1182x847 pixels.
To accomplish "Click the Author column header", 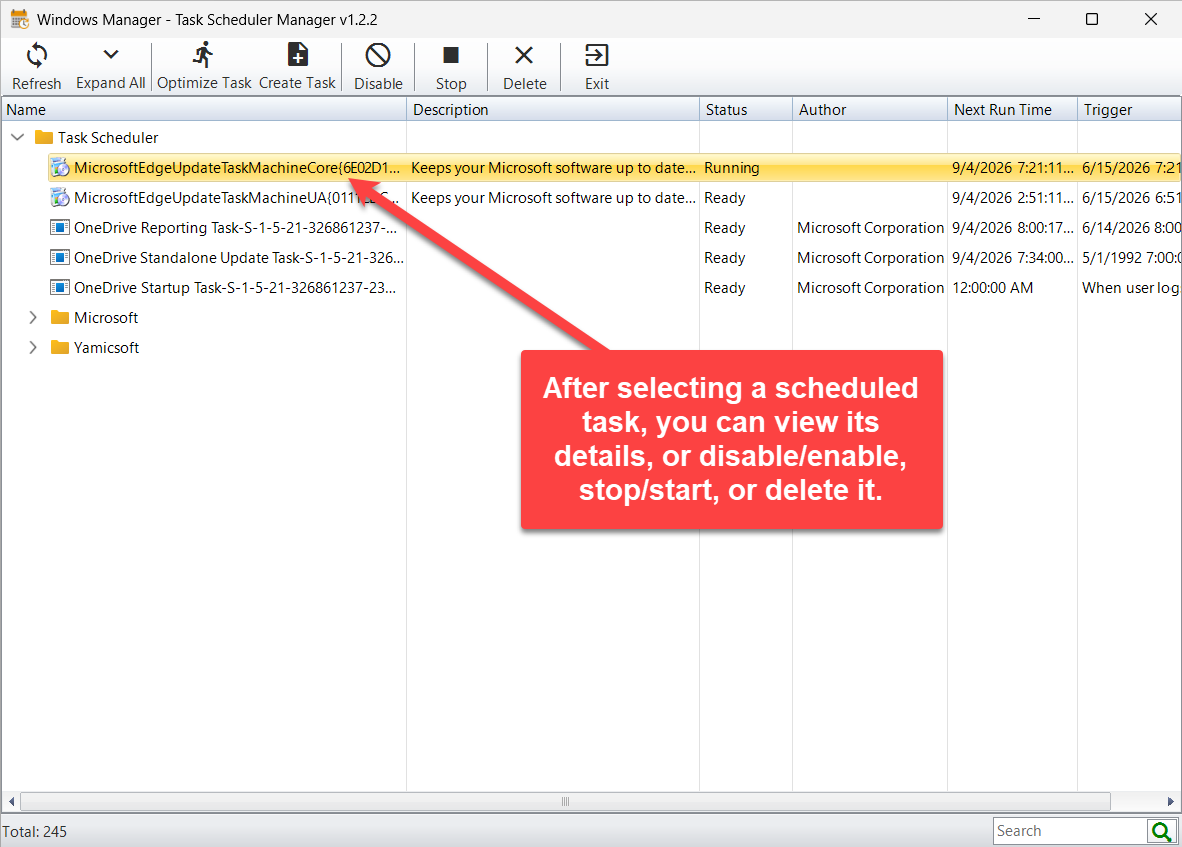I will tap(870, 109).
